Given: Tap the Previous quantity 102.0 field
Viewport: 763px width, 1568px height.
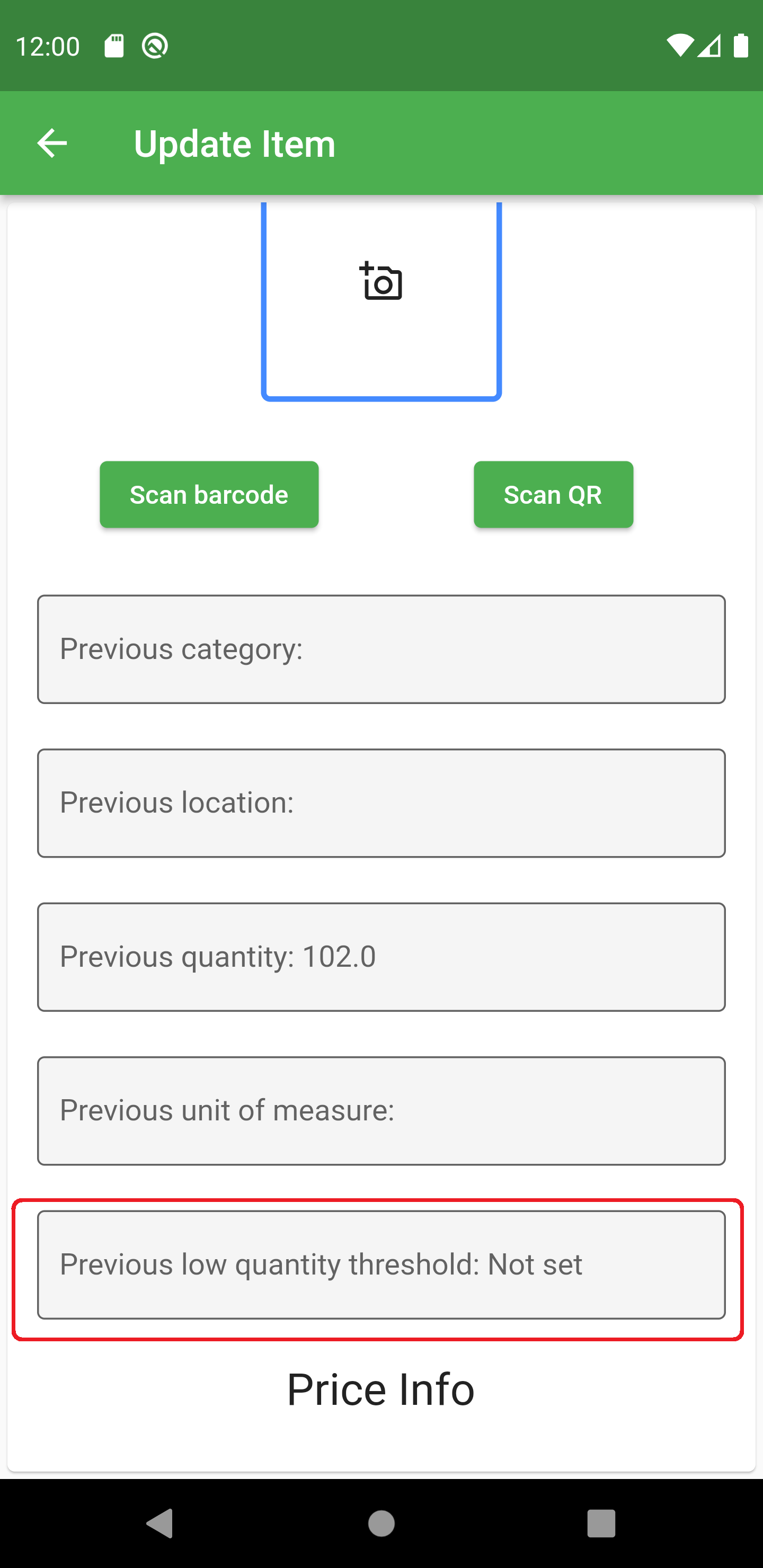Looking at the screenshot, I should point(381,957).
